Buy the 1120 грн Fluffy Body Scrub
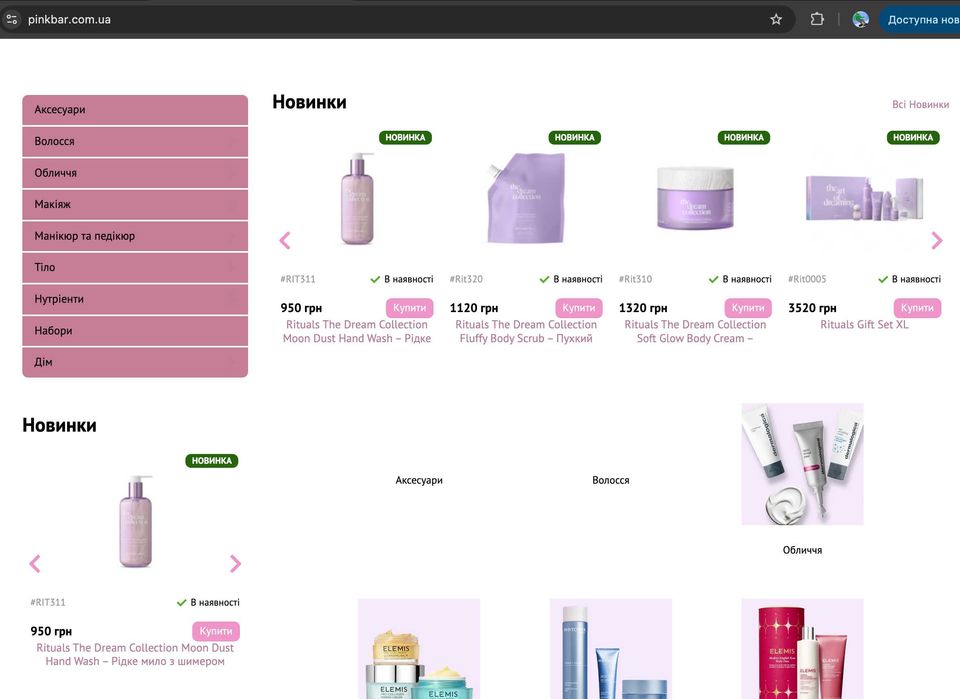Screen dimensions: 960x699 [579, 308]
